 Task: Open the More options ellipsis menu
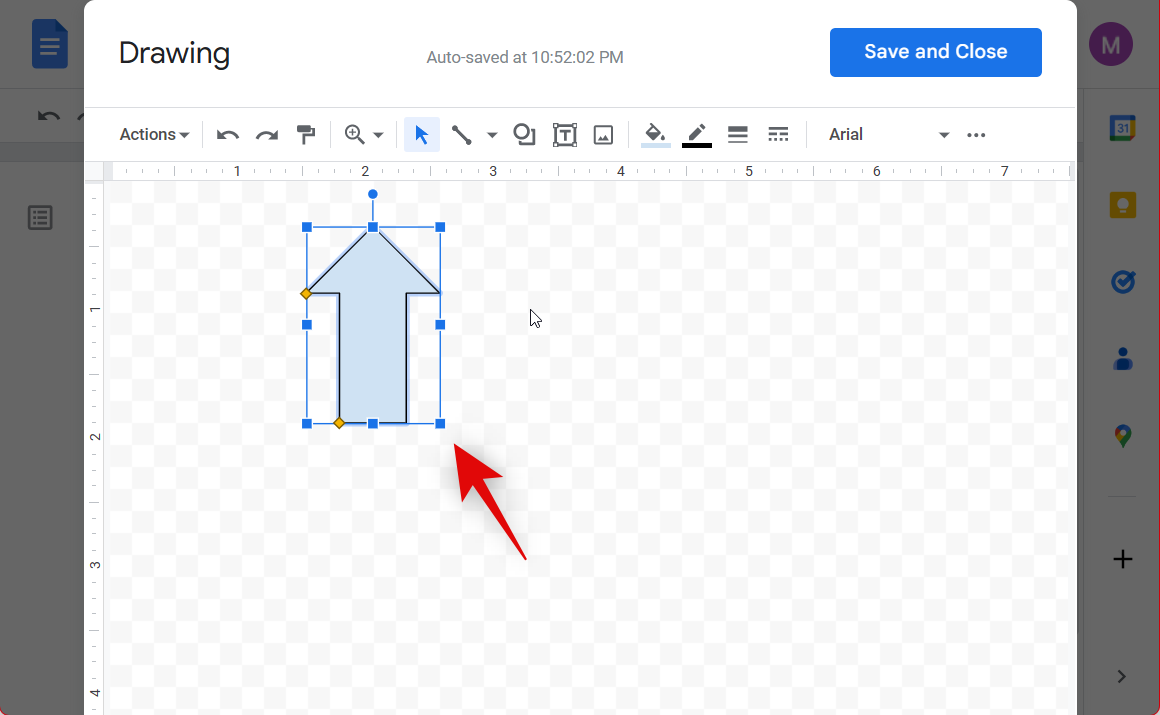976,135
